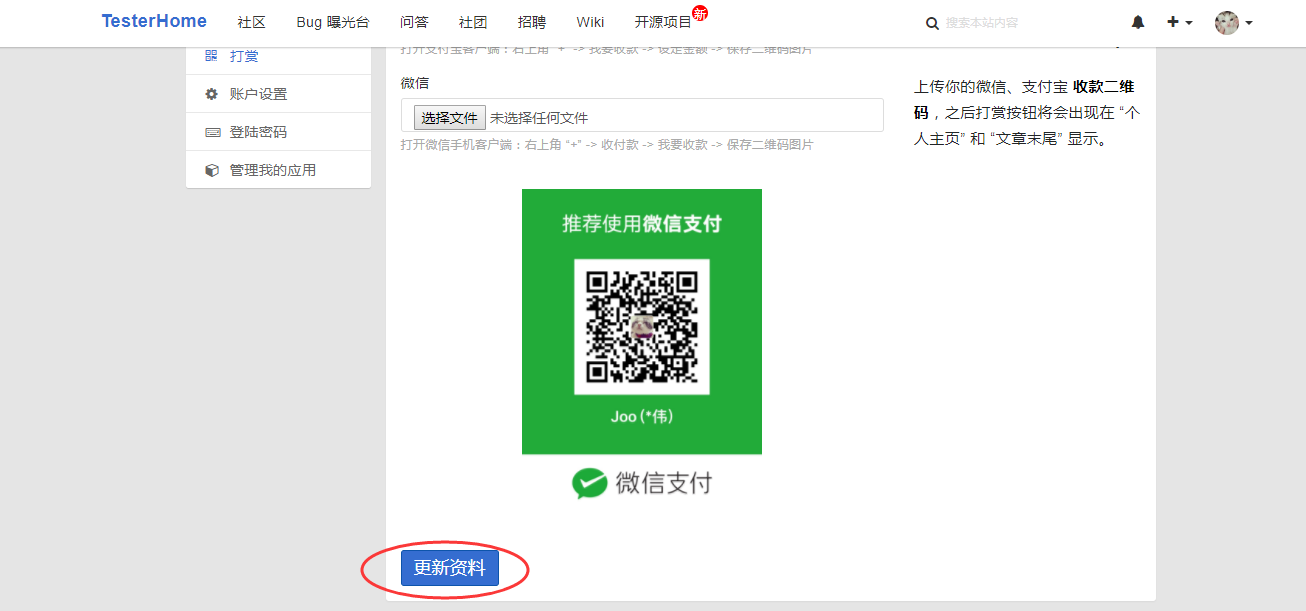Viewport: 1306px width, 611px height.
Task: Open notifications bell
Action: (x=1138, y=22)
